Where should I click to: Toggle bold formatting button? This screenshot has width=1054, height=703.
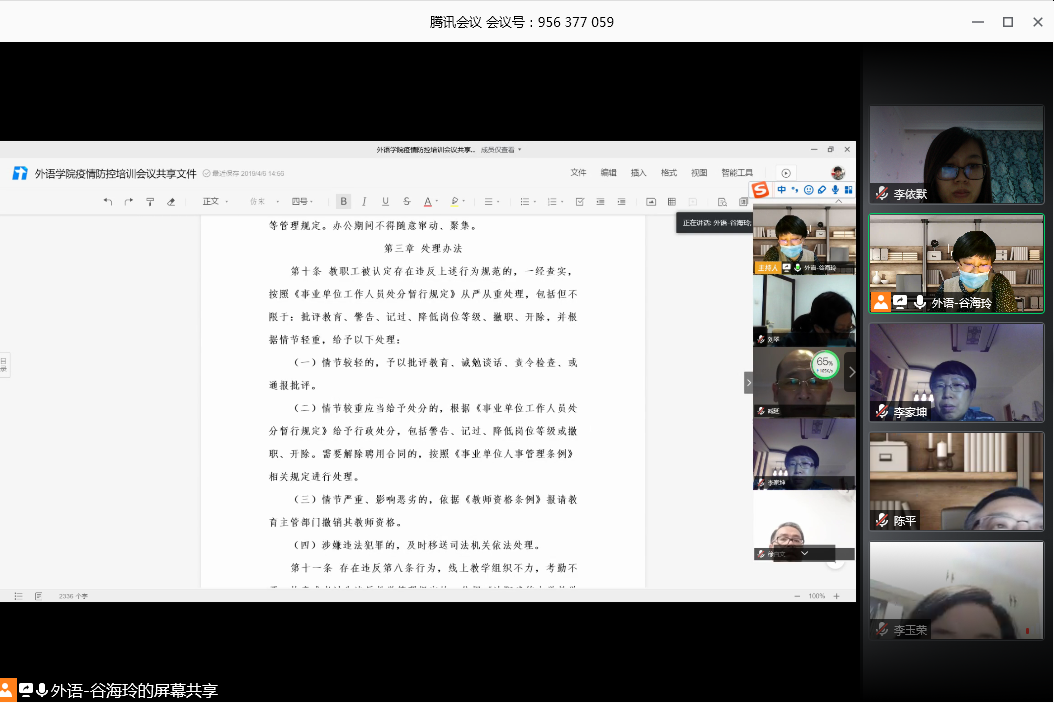coord(343,201)
